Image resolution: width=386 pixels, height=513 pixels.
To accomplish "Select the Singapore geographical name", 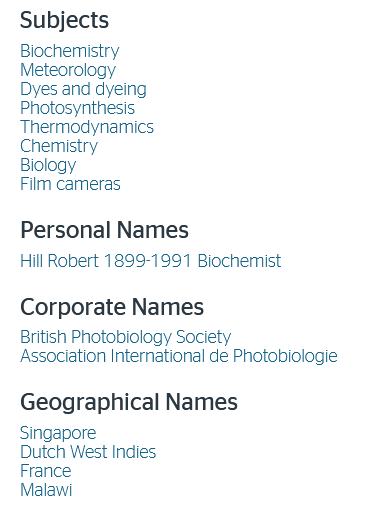I will pos(58,433).
